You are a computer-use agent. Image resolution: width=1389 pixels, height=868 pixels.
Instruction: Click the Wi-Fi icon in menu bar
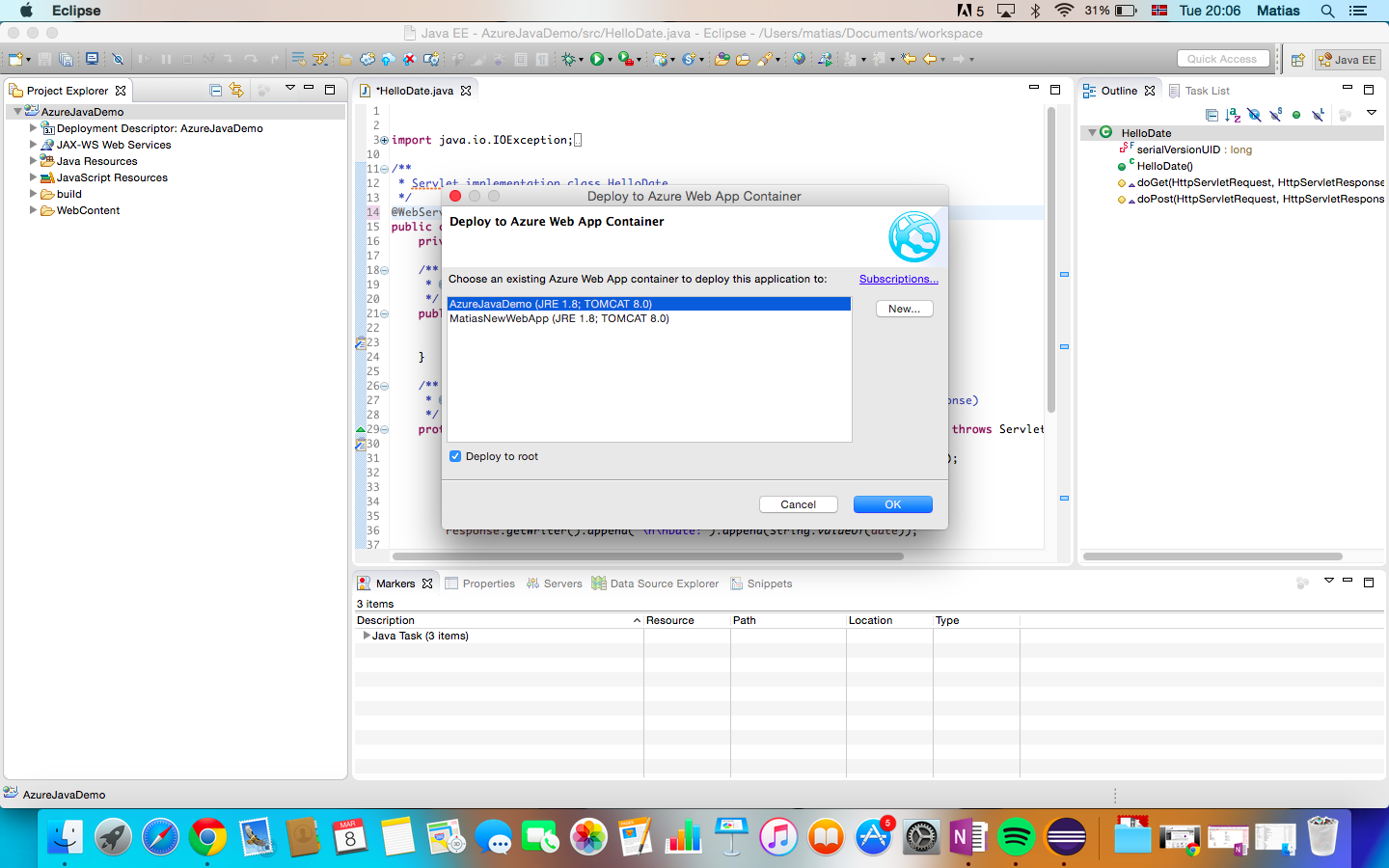coord(1064,11)
